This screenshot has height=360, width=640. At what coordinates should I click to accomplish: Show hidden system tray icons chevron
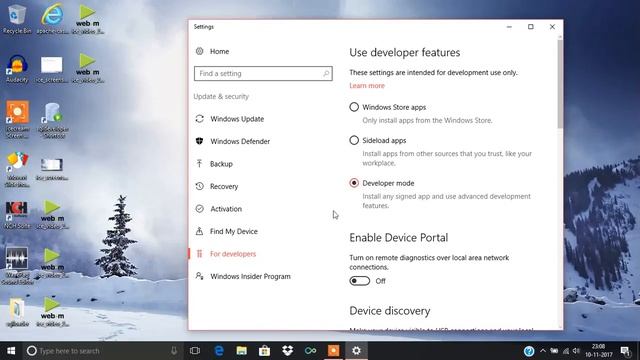pos(543,351)
